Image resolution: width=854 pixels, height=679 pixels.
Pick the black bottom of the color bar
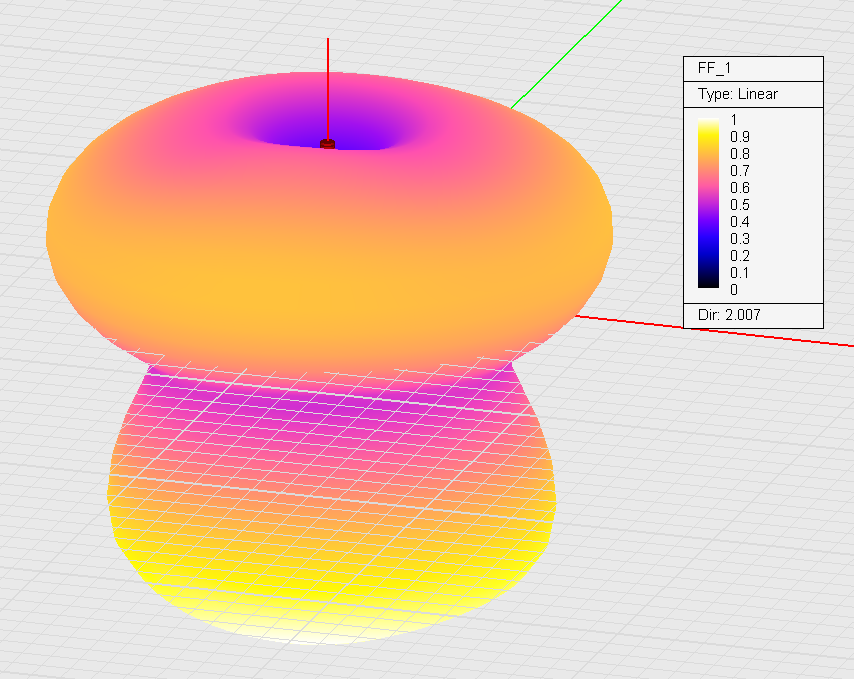708,285
